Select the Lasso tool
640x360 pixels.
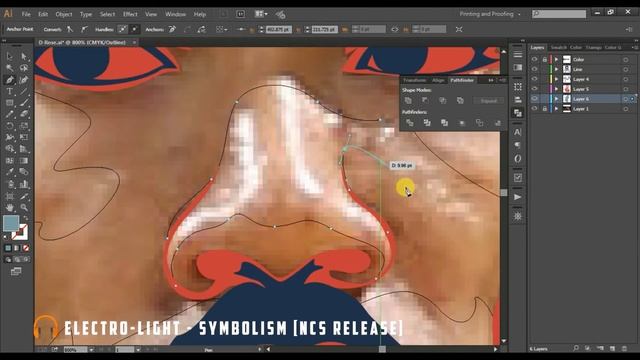pos(24,68)
